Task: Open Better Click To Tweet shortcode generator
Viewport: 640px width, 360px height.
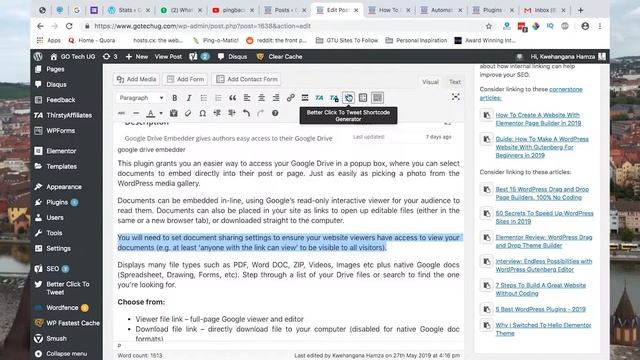Action: point(349,98)
